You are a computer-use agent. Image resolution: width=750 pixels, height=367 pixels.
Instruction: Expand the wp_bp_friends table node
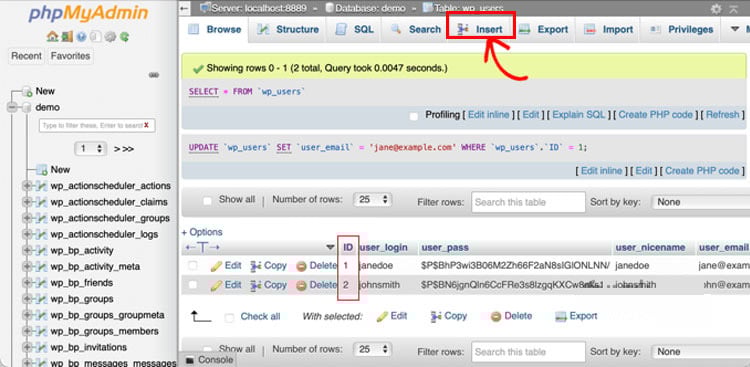27,283
